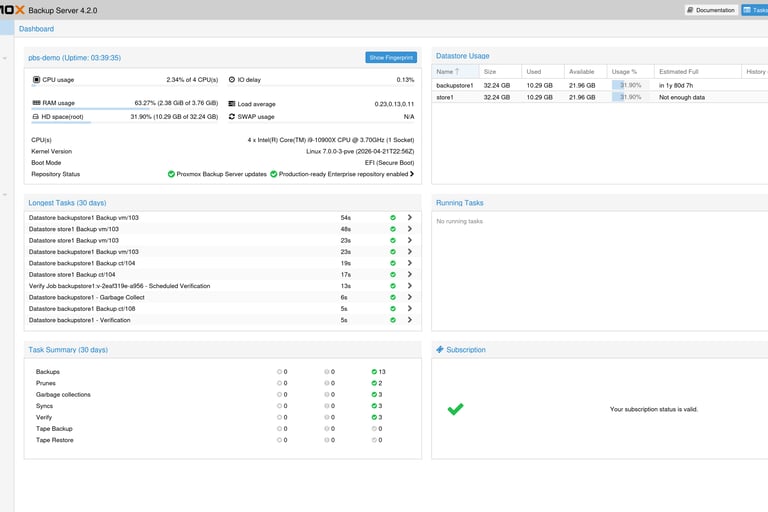Image resolution: width=768 pixels, height=512 pixels.
Task: Click the middle zero-count icon in Tape Backup row
Action: 327,429
